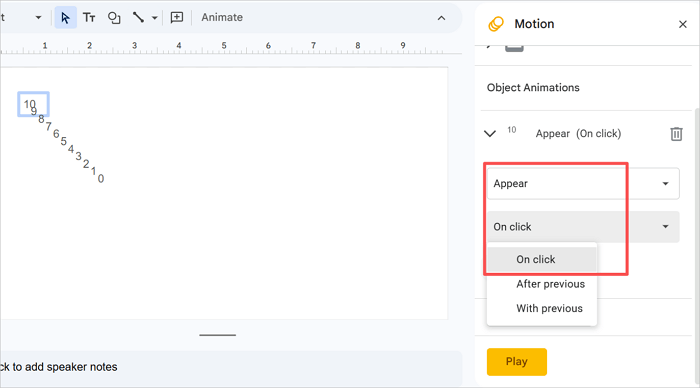Click the Add comment icon
The height and width of the screenshot is (388, 700).
177,18
